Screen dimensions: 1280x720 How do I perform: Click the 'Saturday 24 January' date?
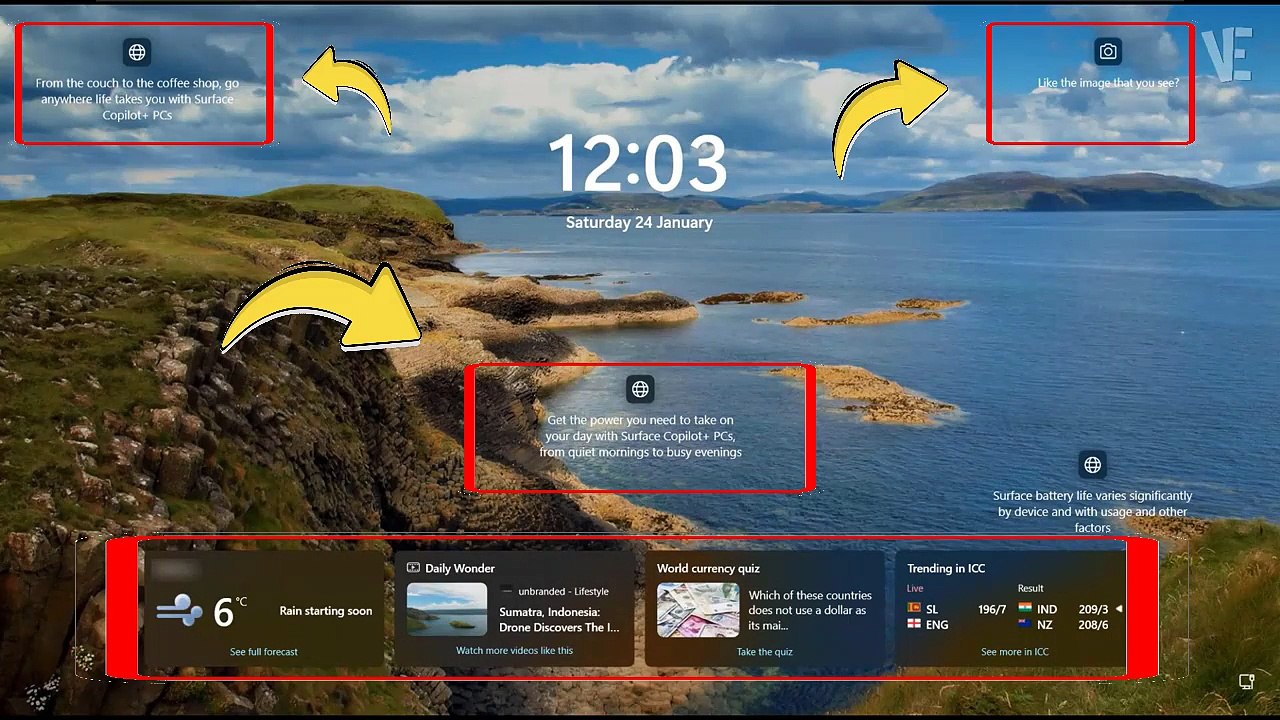[x=639, y=223]
